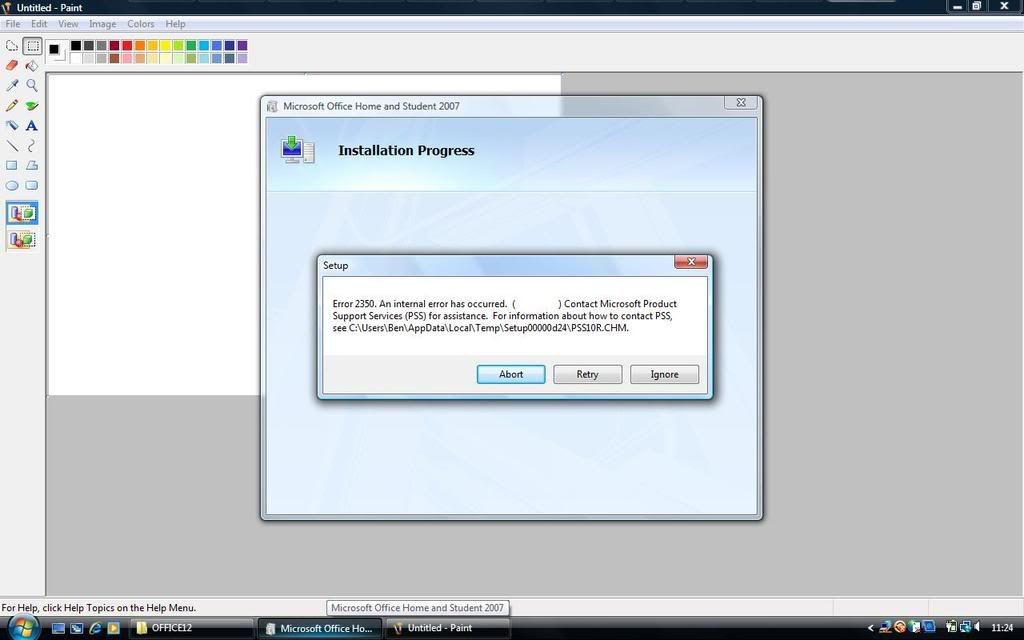1024x640 pixels.
Task: Pick the pink color swatch in bottom row
Action: 127,58
